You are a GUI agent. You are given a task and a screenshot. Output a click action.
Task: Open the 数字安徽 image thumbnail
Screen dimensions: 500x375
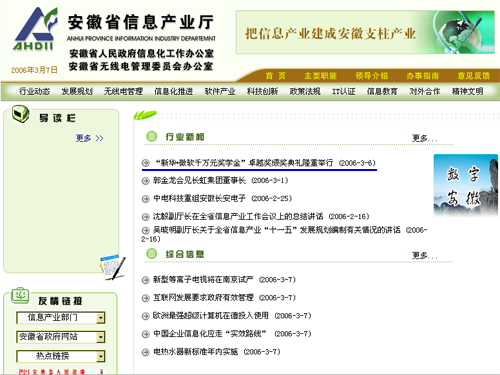[466, 186]
